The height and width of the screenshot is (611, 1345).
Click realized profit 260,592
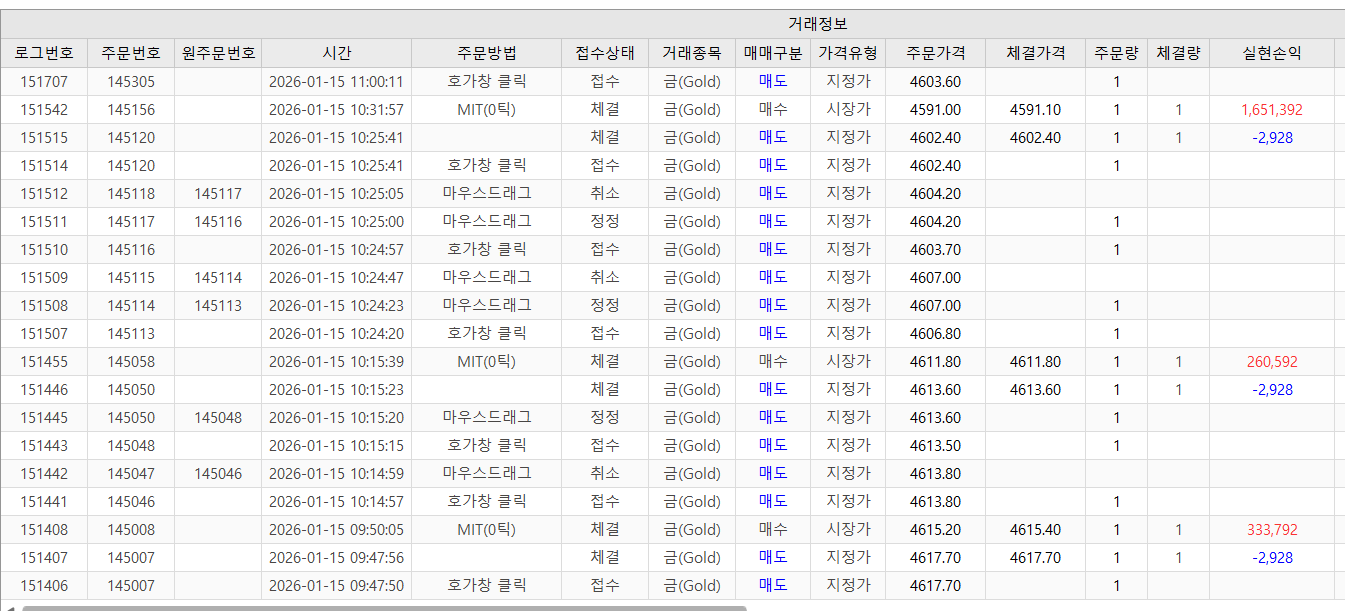pos(1272,362)
